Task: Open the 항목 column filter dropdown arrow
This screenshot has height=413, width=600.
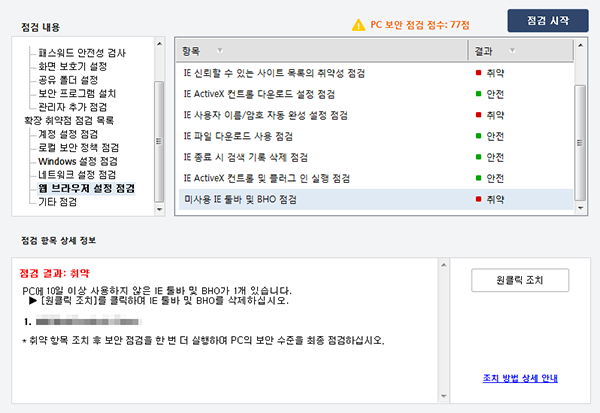Action: (x=220, y=51)
